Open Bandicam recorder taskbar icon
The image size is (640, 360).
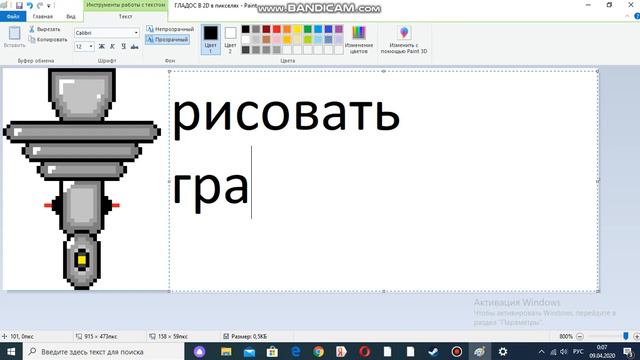457,351
